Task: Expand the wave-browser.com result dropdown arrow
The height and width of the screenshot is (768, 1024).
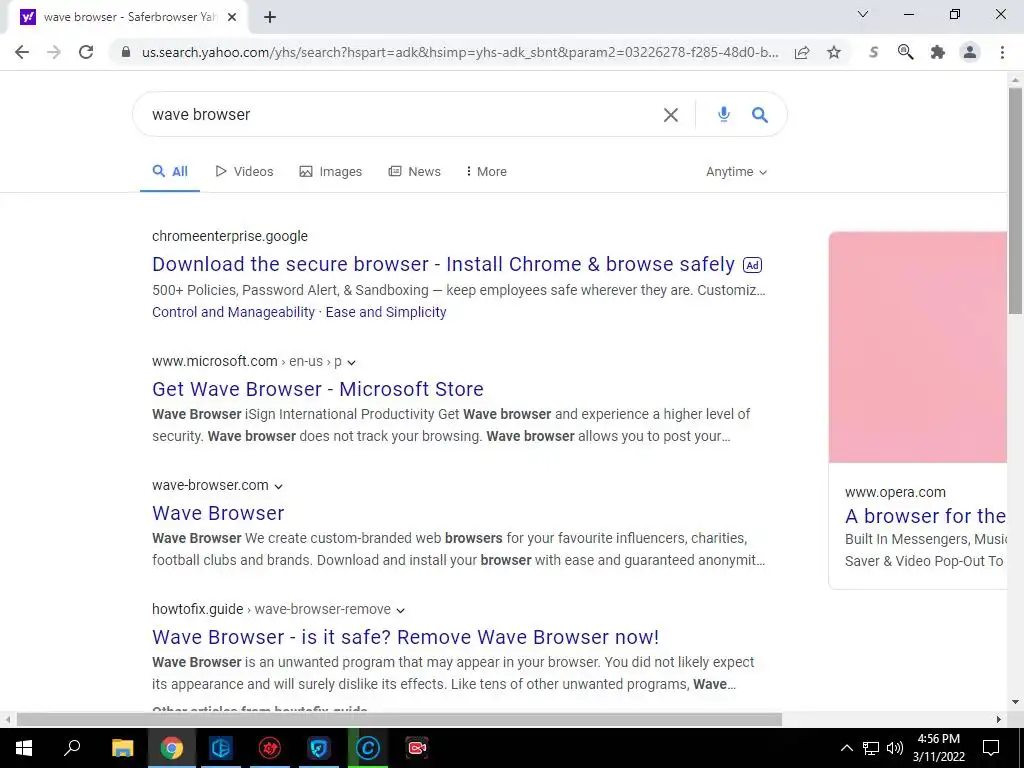Action: pos(278,487)
